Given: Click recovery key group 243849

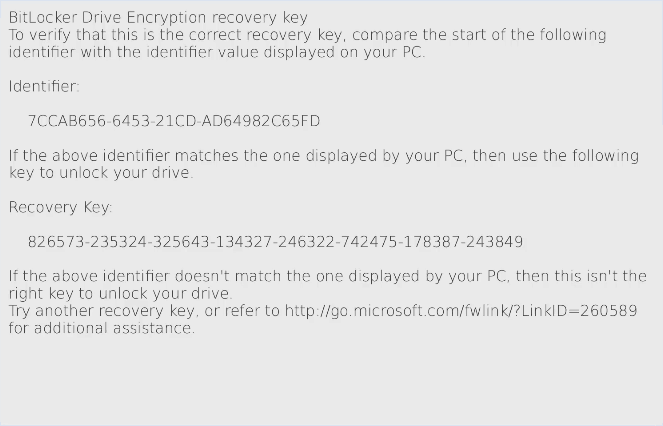Looking at the screenshot, I should click(x=495, y=242).
